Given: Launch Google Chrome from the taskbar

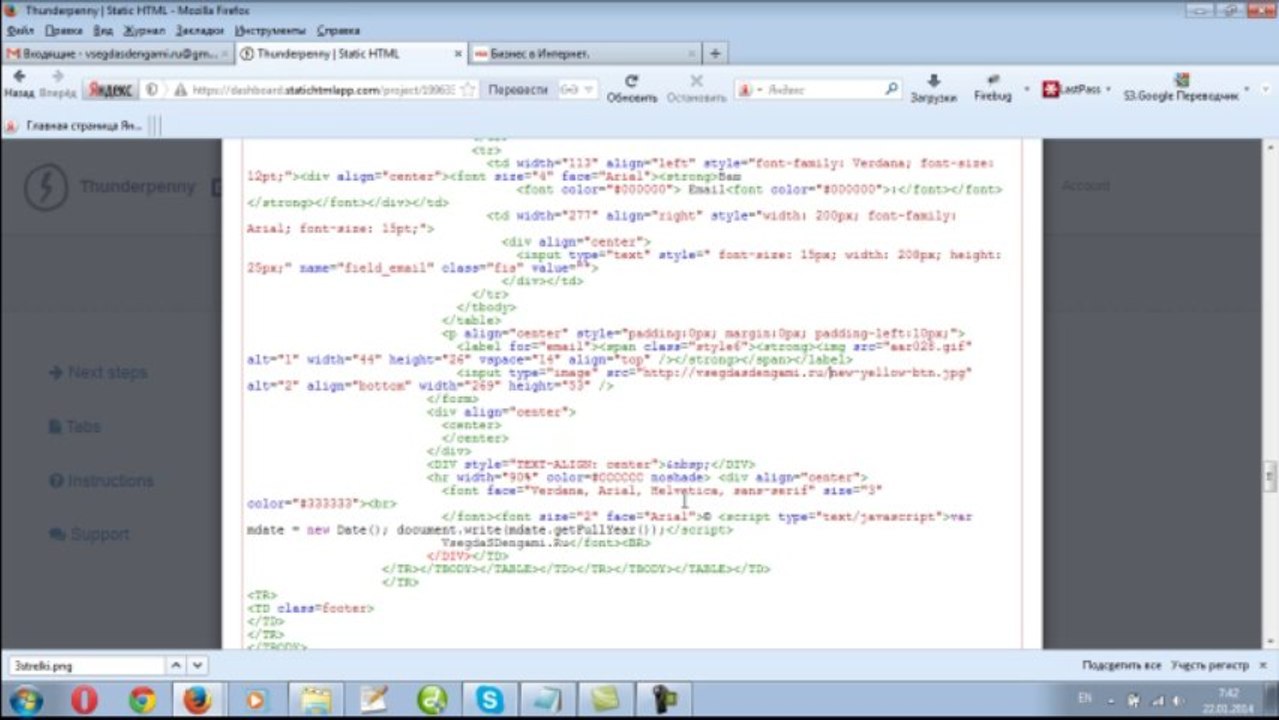Looking at the screenshot, I should pyautogui.click(x=143, y=700).
